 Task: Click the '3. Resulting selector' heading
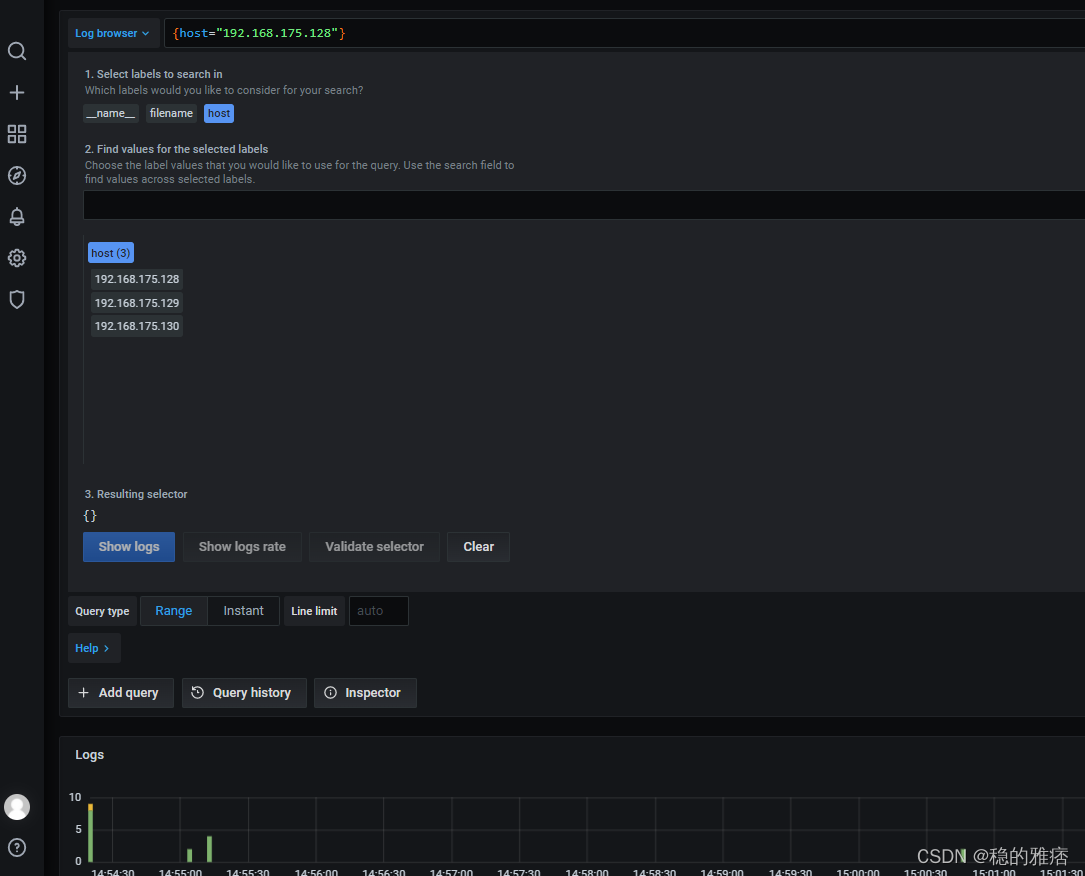click(x=136, y=494)
